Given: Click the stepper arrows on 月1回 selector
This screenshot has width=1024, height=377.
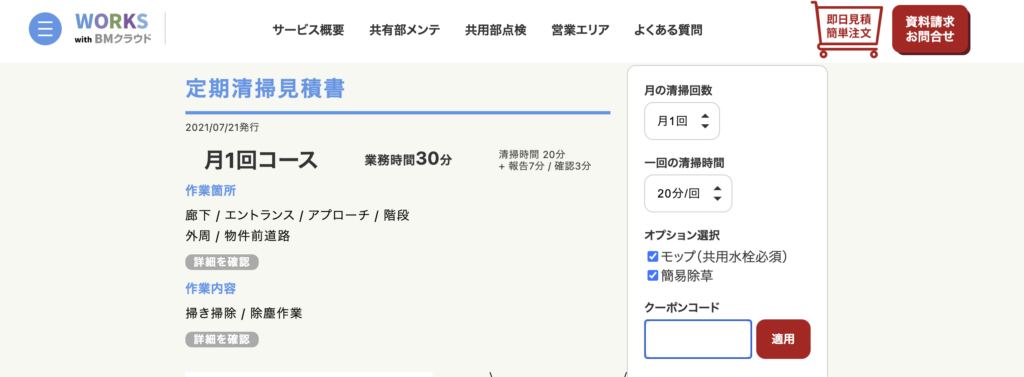Looking at the screenshot, I should pyautogui.click(x=704, y=121).
